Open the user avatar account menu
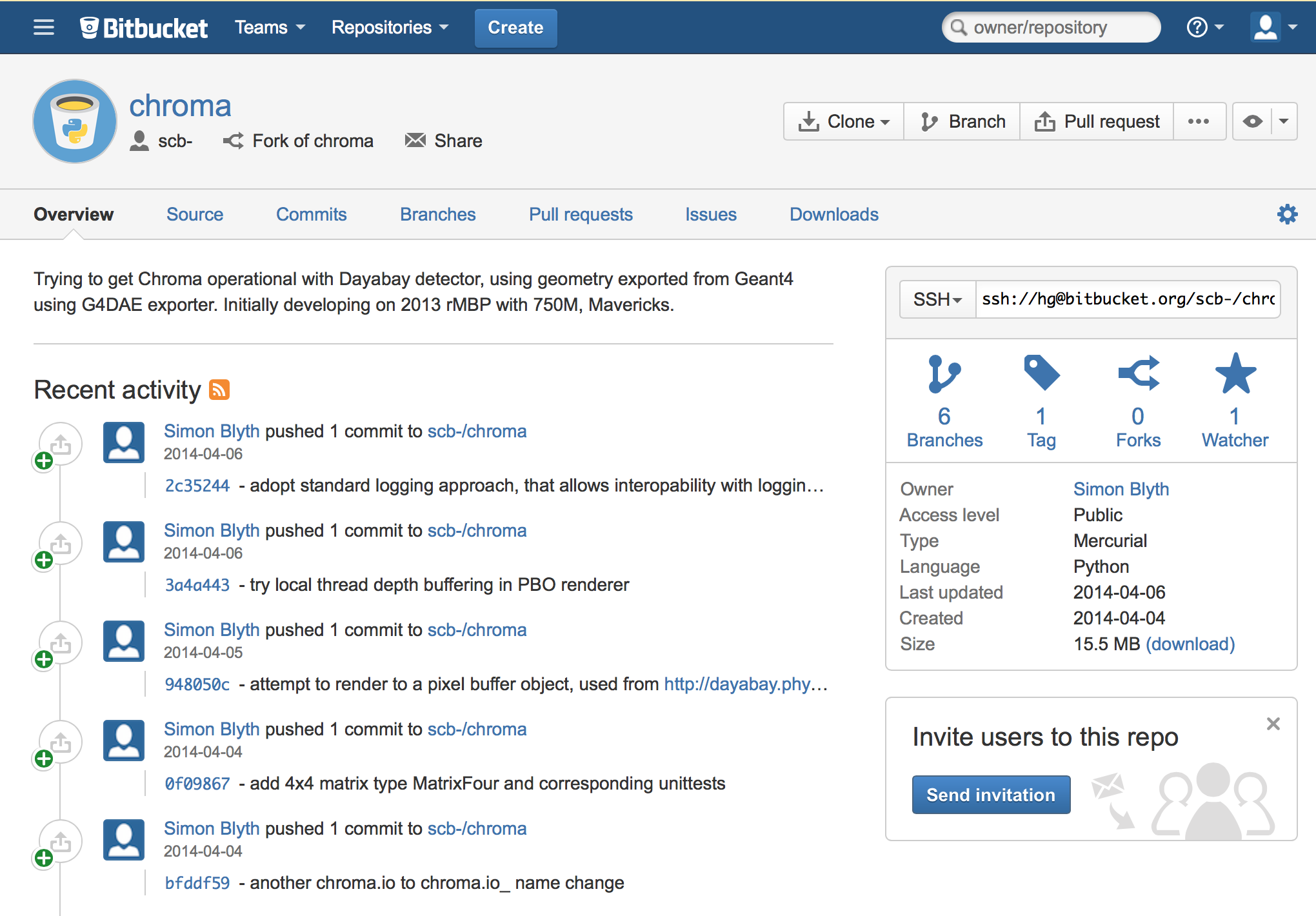1316x916 pixels. (x=1273, y=27)
